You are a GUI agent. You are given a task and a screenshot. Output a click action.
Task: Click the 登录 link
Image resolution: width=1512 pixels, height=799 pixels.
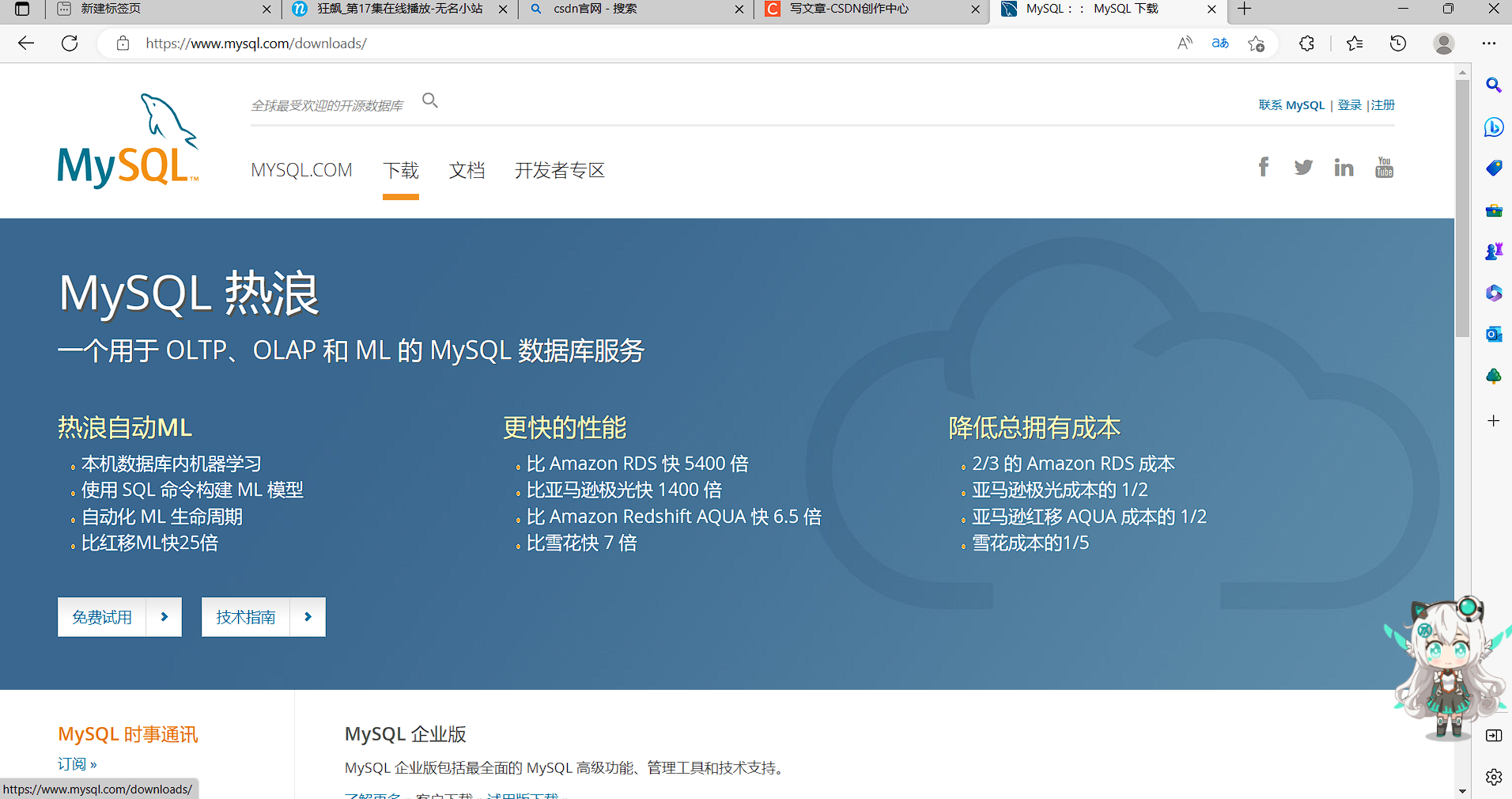(x=1349, y=105)
